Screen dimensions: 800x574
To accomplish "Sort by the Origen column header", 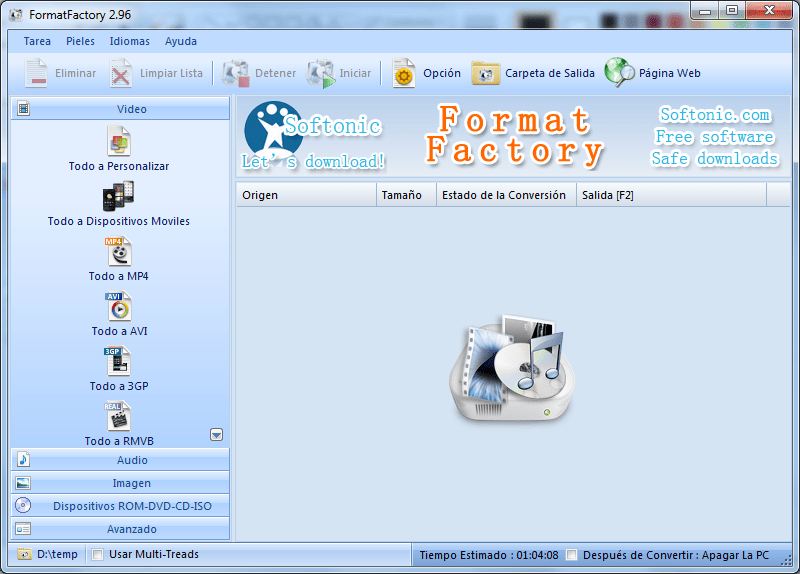I will (x=306, y=195).
